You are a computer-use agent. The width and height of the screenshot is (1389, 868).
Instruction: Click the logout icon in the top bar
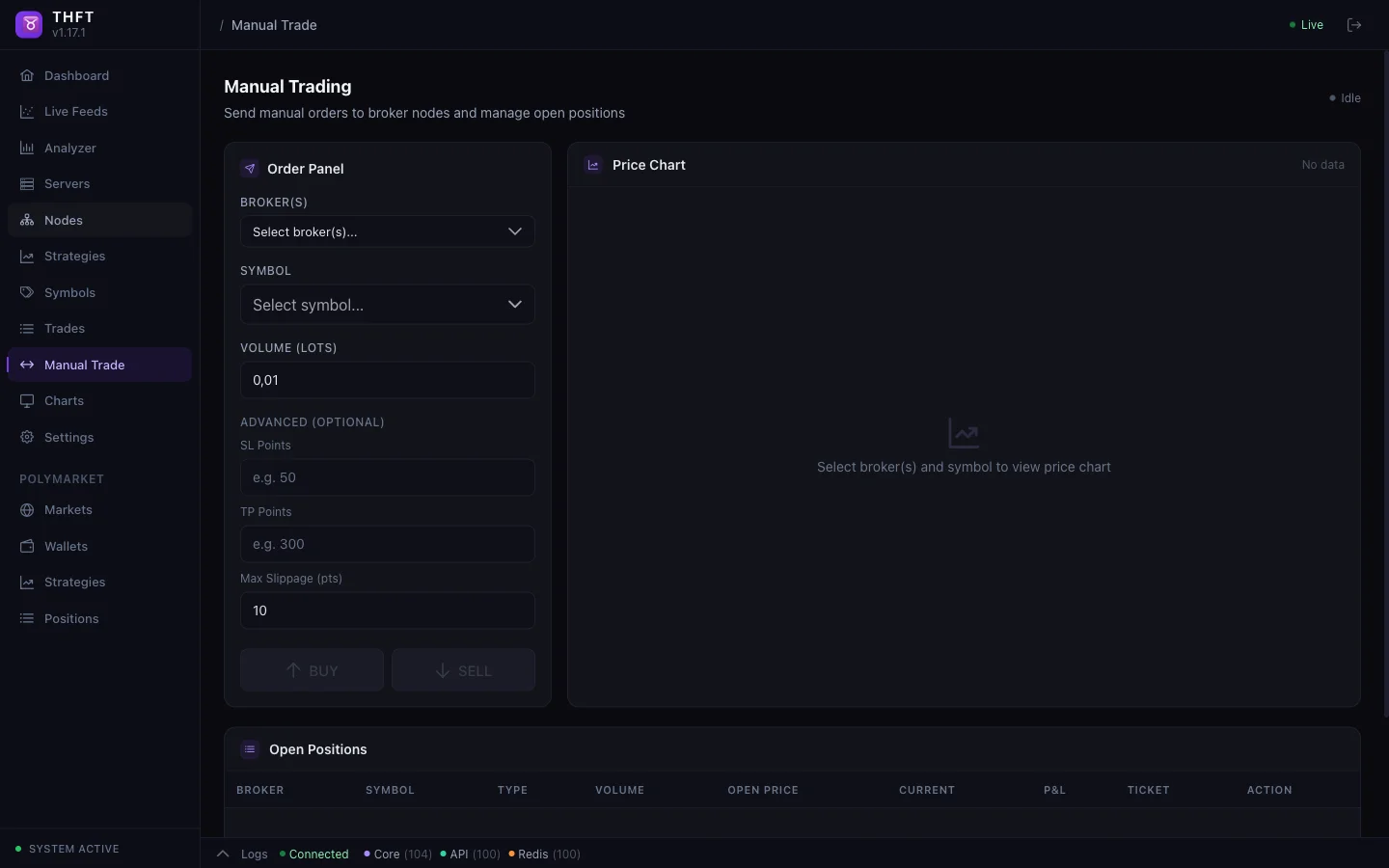pyautogui.click(x=1354, y=25)
